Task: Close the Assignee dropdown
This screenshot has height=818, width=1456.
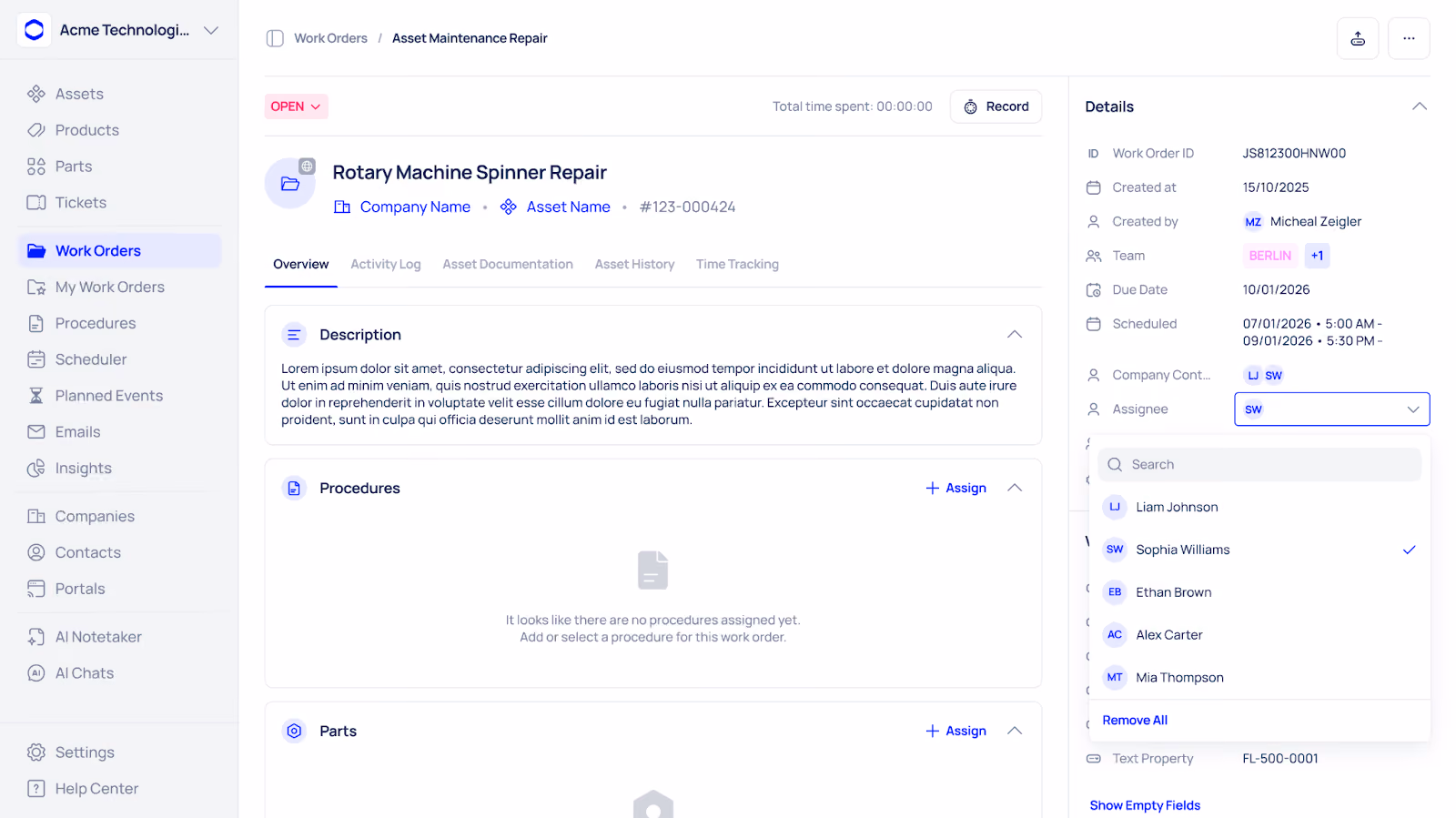Action: [x=1413, y=409]
